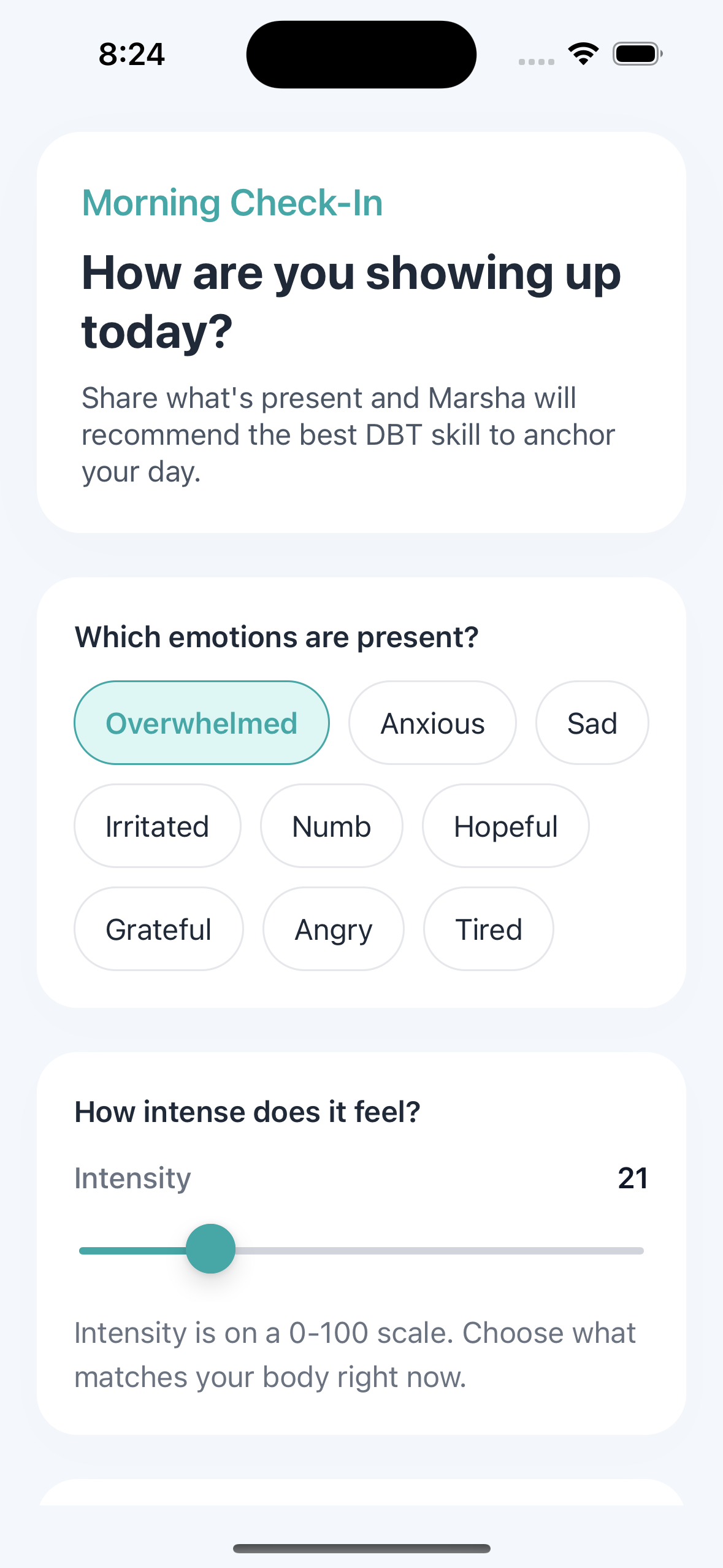Click the partially visible card at bottom
This screenshot has height=1568, width=723.
[x=362, y=1492]
